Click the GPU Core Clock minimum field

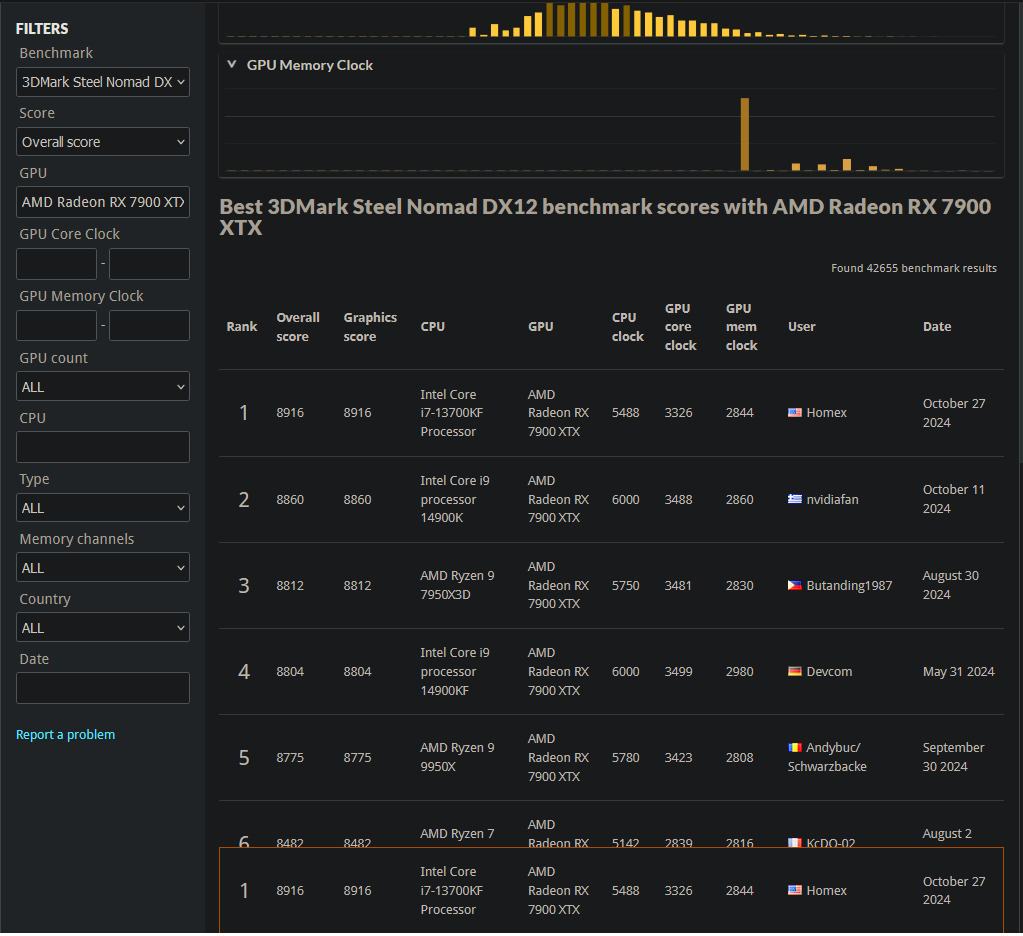pos(57,264)
